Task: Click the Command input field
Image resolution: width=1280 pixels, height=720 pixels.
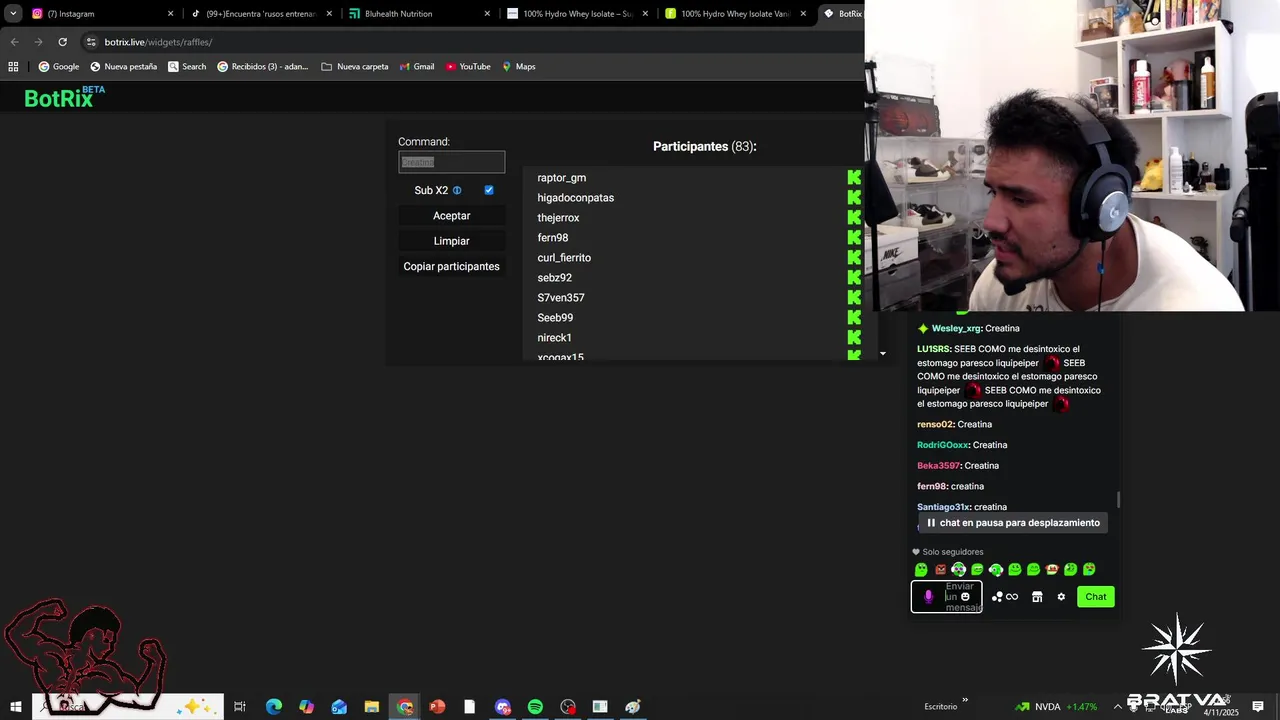Action: pyautogui.click(x=451, y=162)
